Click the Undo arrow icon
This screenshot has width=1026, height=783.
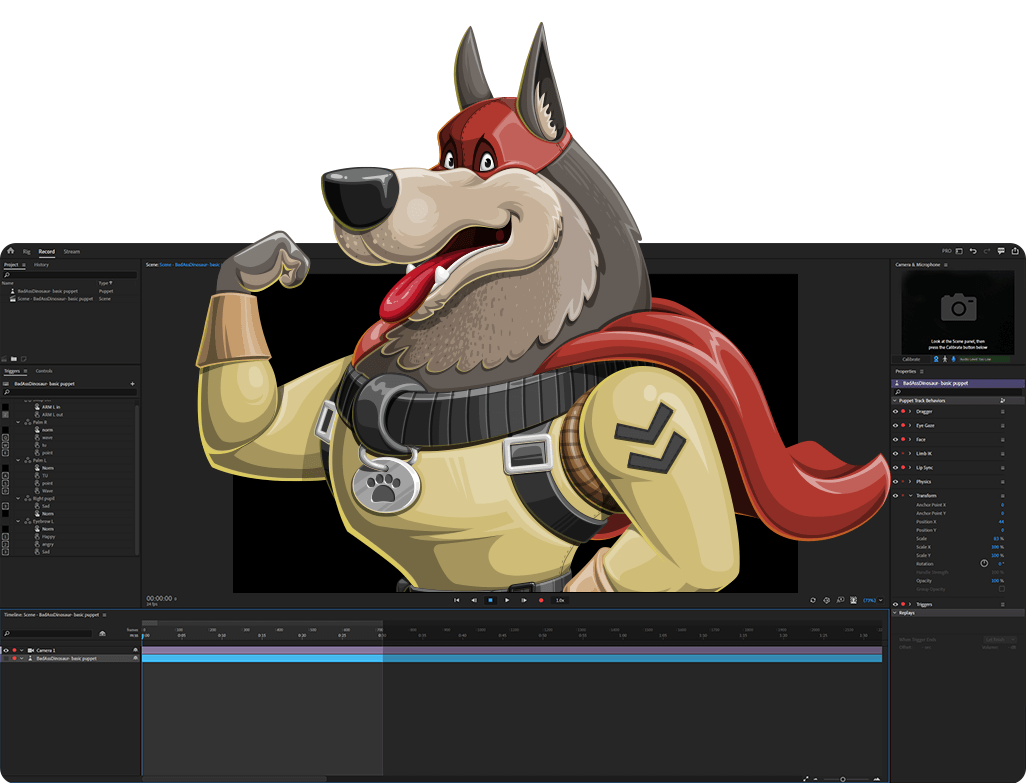pyautogui.click(x=972, y=251)
